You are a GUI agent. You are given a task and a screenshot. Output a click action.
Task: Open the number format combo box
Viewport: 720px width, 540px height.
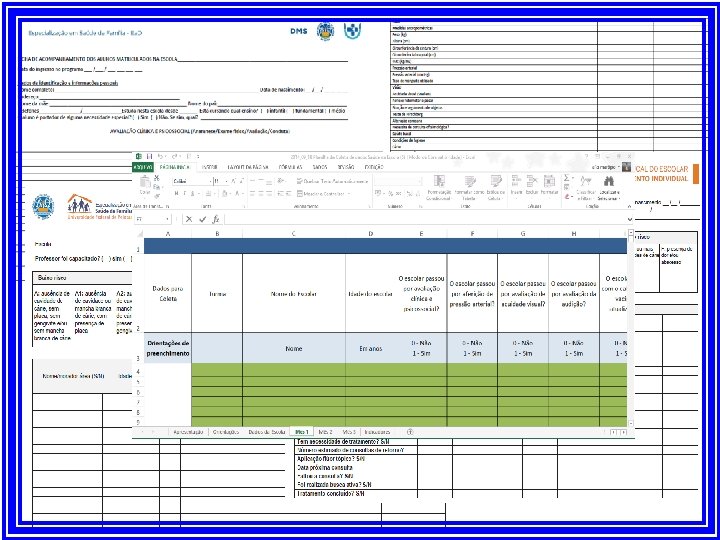398,181
